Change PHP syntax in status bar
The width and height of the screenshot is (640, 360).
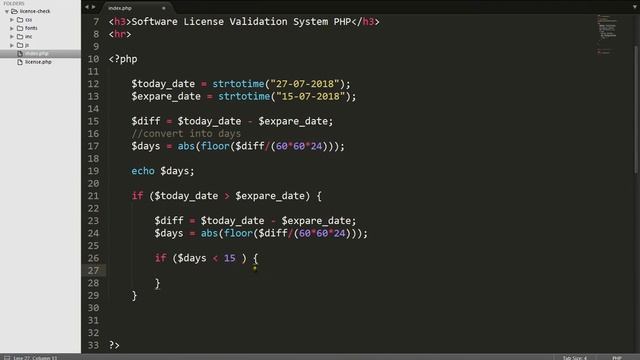pyautogui.click(x=617, y=358)
